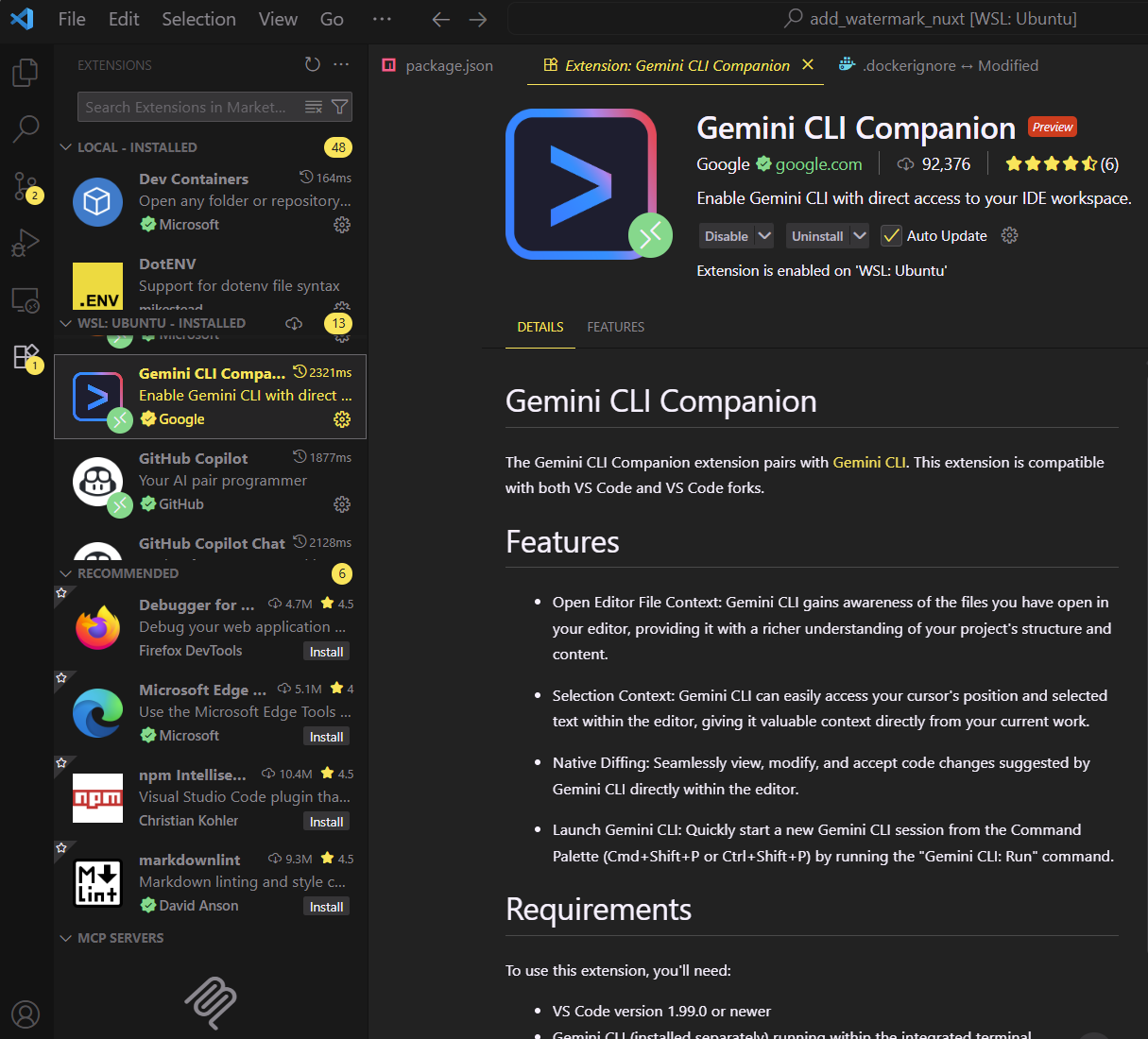Select the GitHub Copilot extension entry
This screenshot has width=1148, height=1039.
tap(210, 482)
